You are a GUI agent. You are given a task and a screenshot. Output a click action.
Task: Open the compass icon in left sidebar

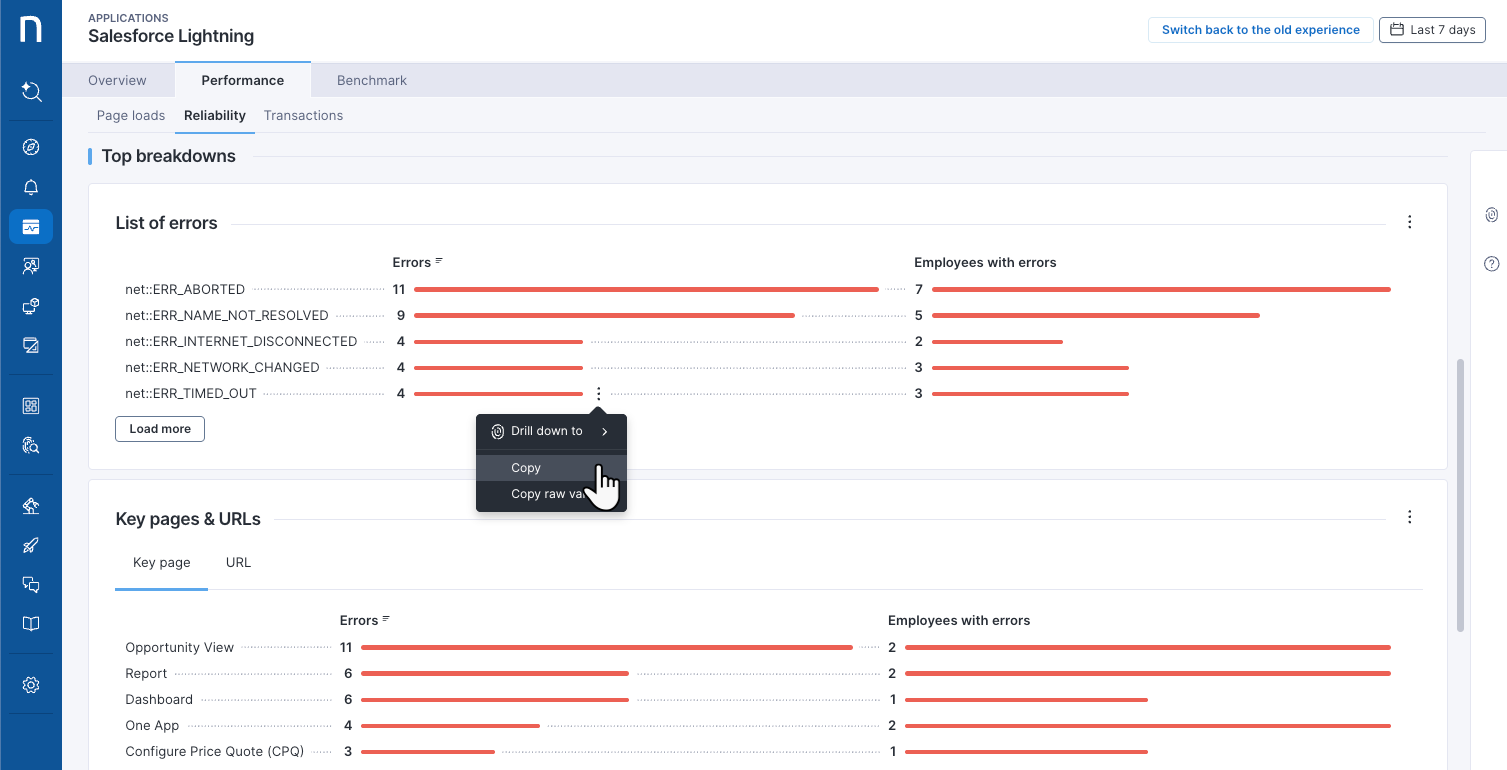tap(31, 147)
